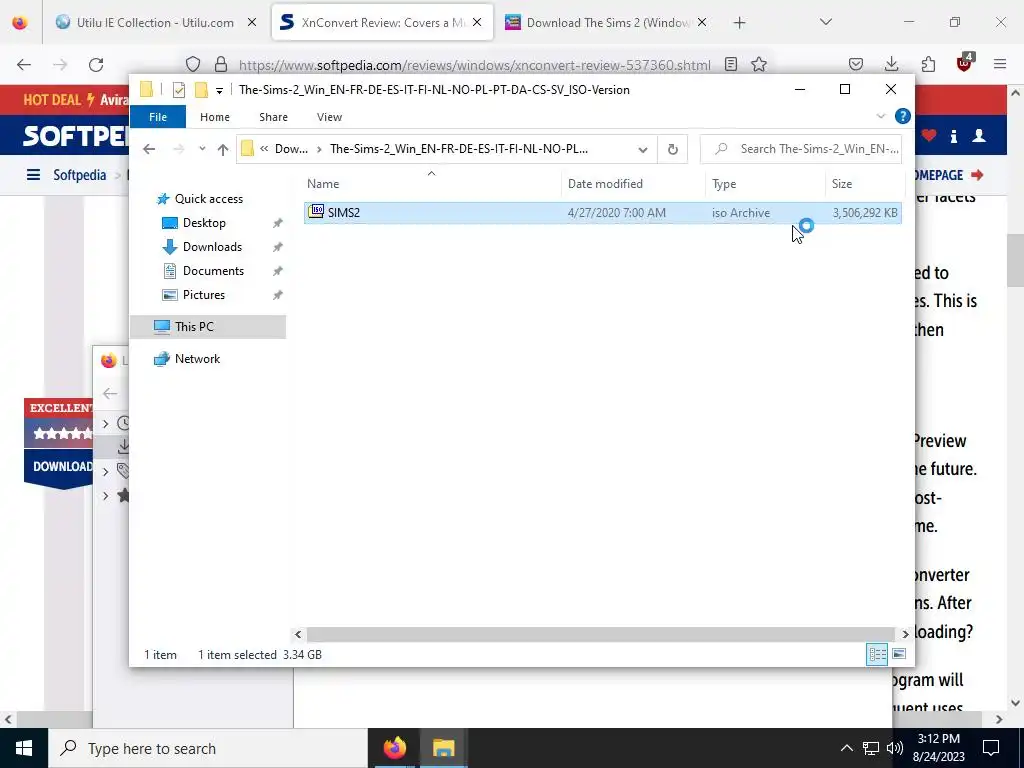Open Documents in navigation pane

click(x=213, y=271)
